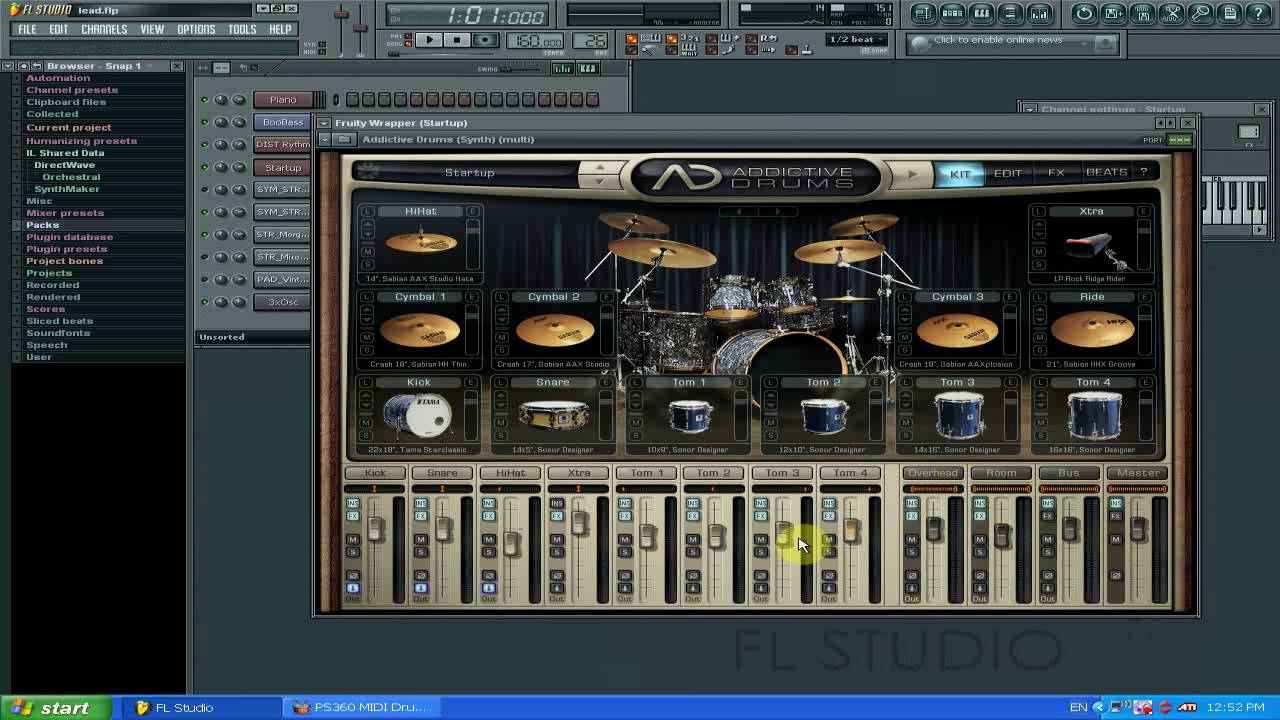The height and width of the screenshot is (720, 1280).
Task: Click the one-click audio recording icon
Action: 1200,13
